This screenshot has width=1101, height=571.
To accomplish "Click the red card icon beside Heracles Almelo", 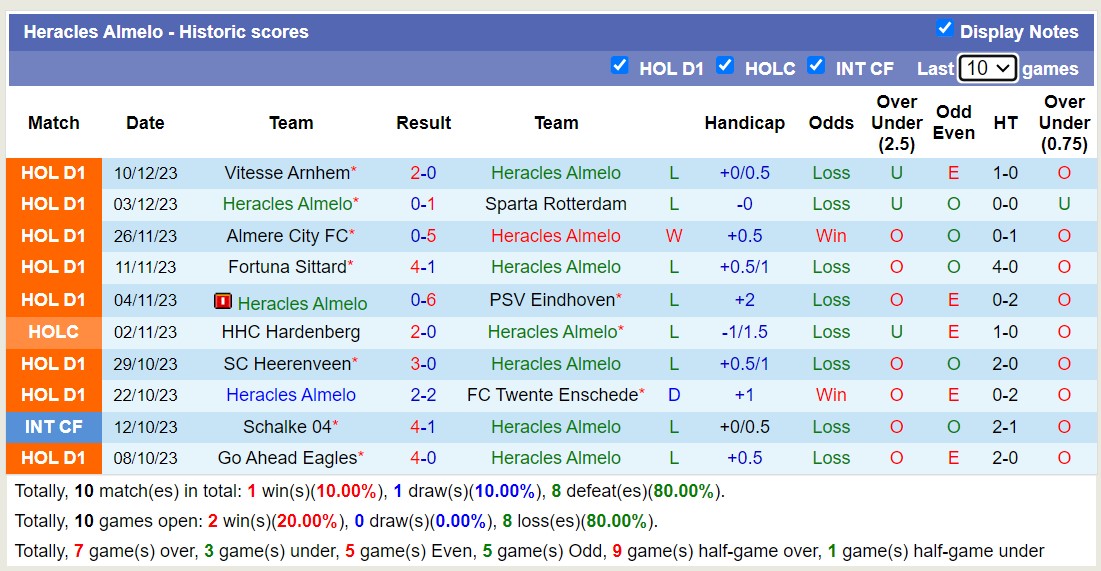I will click(223, 302).
